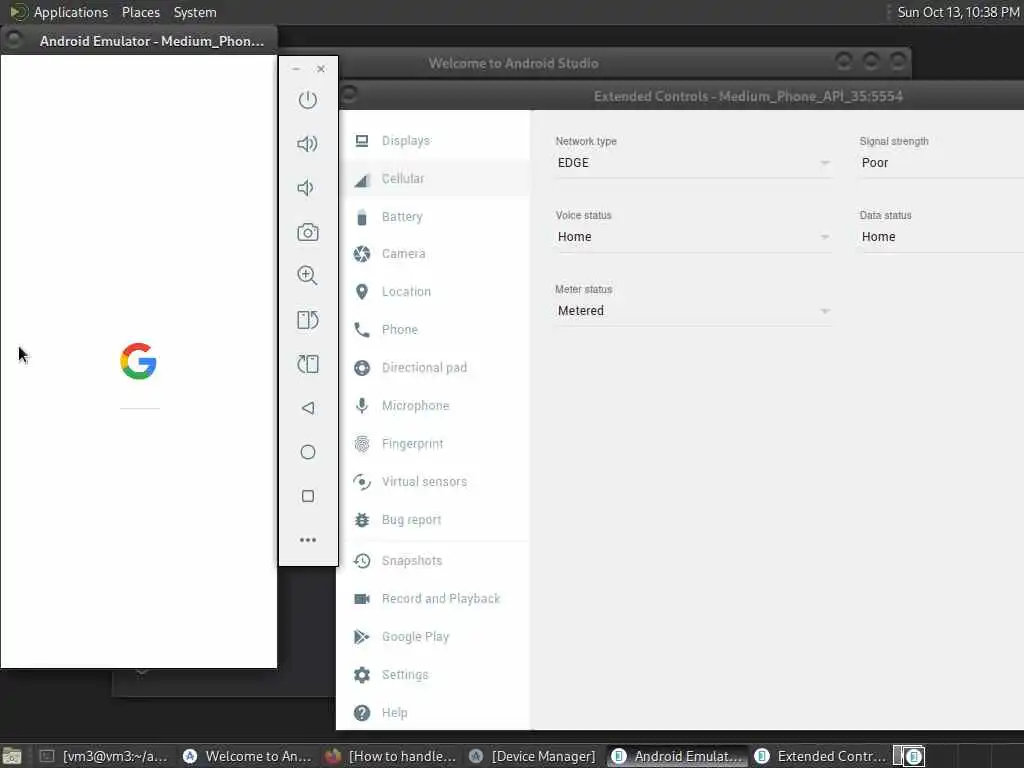Expand the Signal strength Poor dropdown
The height and width of the screenshot is (768, 1024).
coord(941,163)
